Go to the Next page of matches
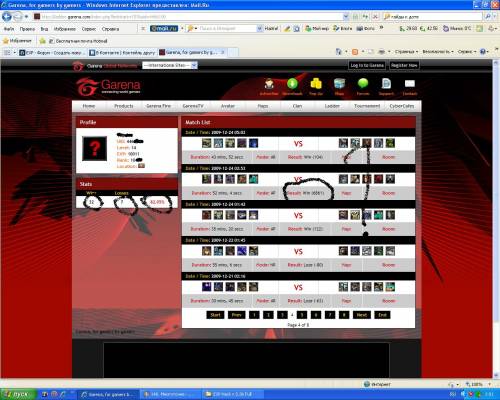The width and height of the screenshot is (500, 400). 362,315
